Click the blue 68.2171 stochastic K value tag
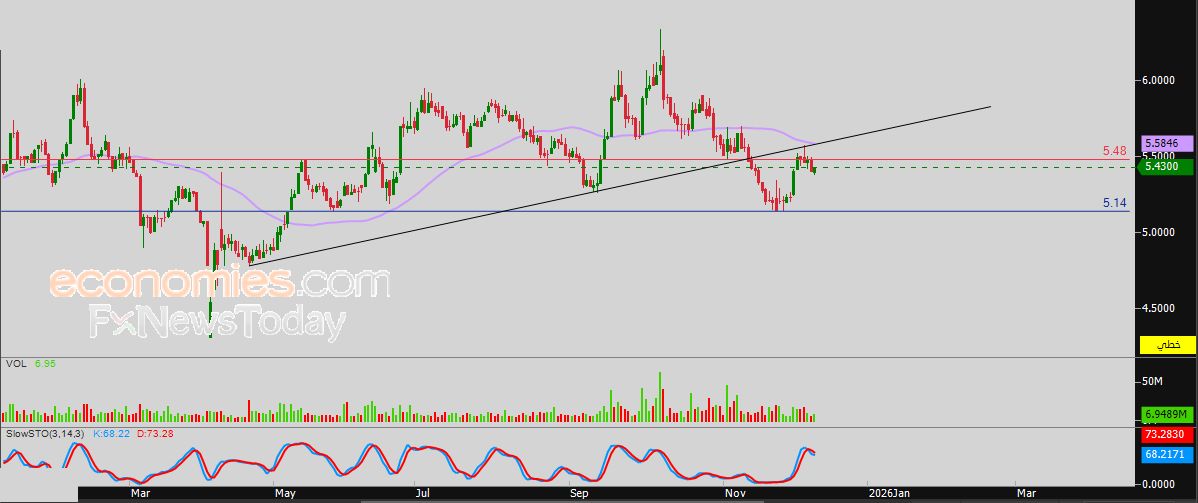This screenshot has width=1198, height=503. pos(1167,455)
